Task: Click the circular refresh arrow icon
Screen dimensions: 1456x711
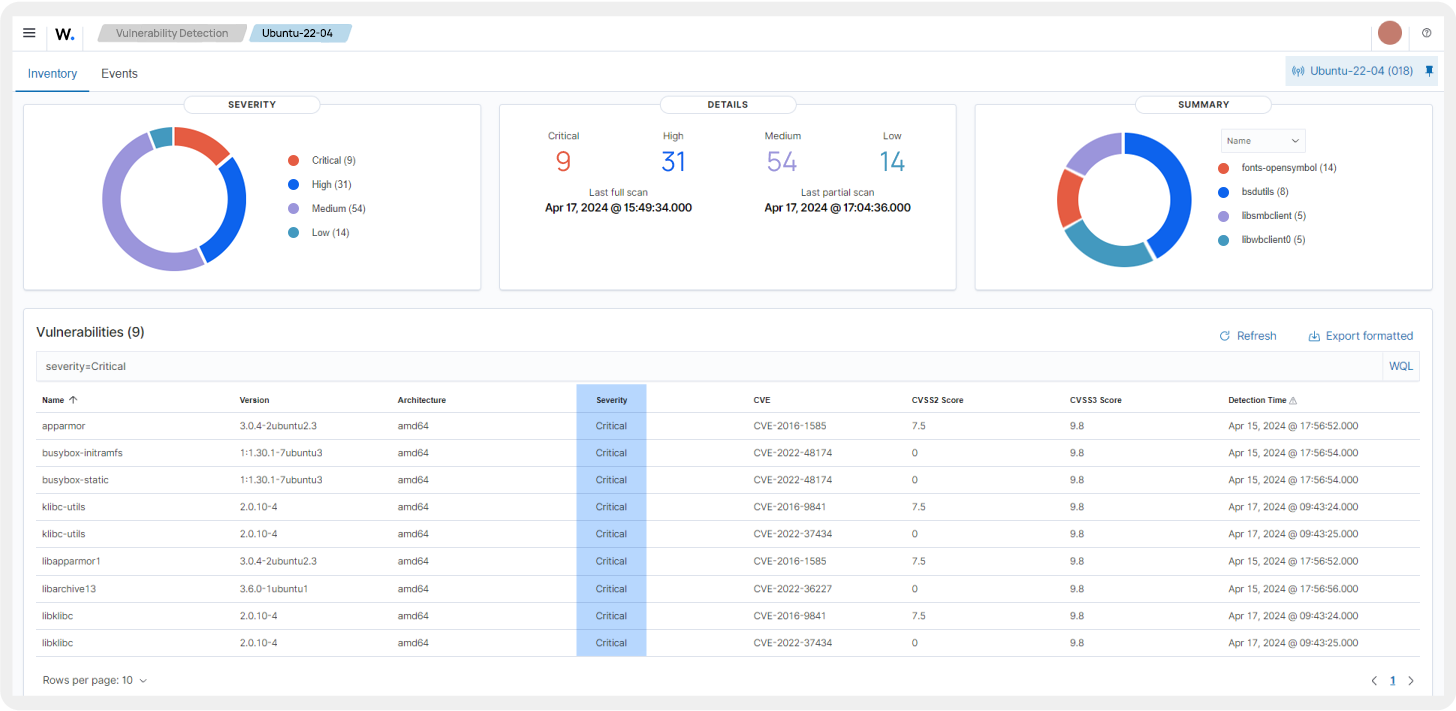Action: click(1223, 336)
